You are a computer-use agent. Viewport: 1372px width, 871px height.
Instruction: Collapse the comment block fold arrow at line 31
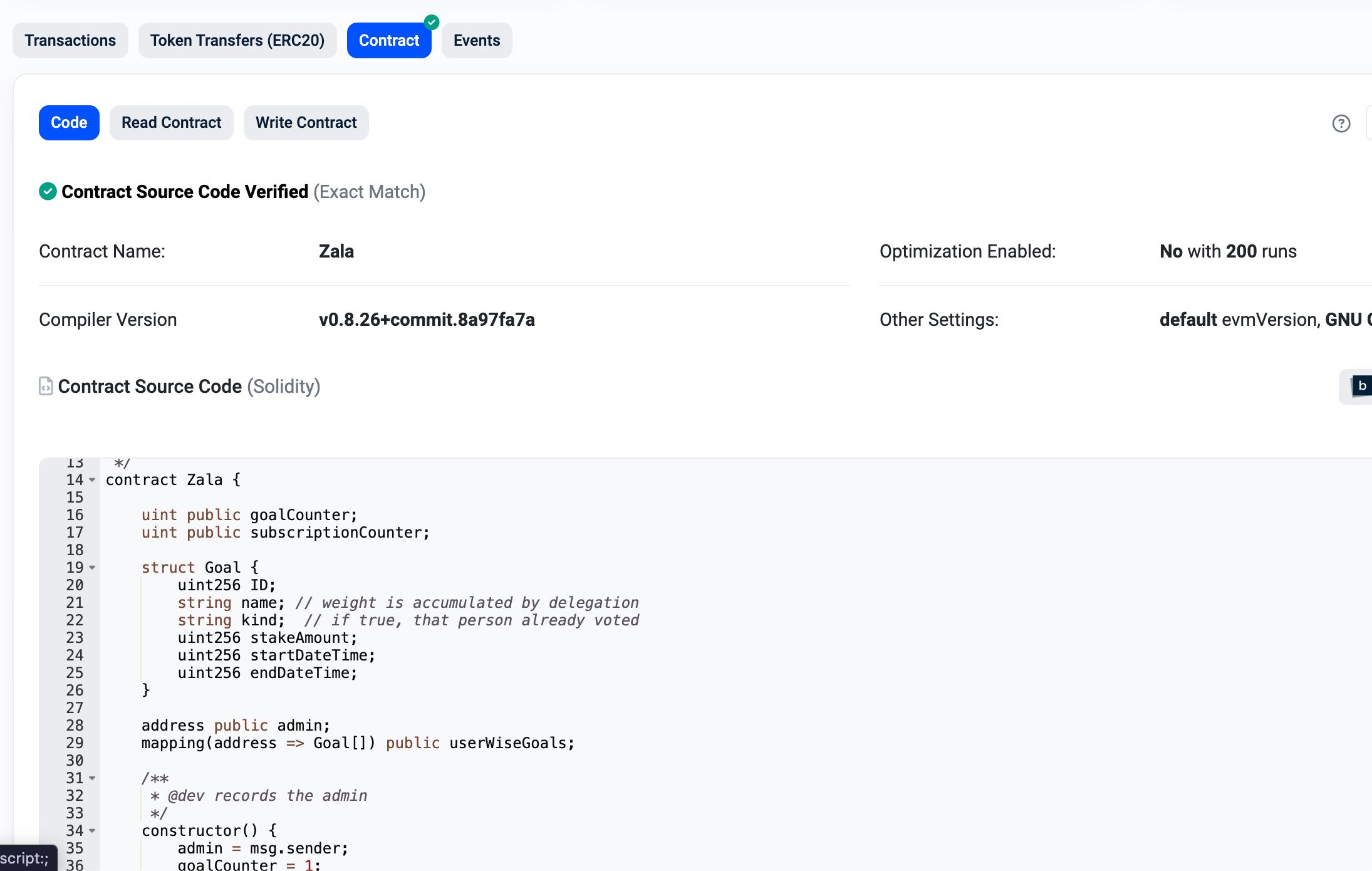tap(92, 778)
